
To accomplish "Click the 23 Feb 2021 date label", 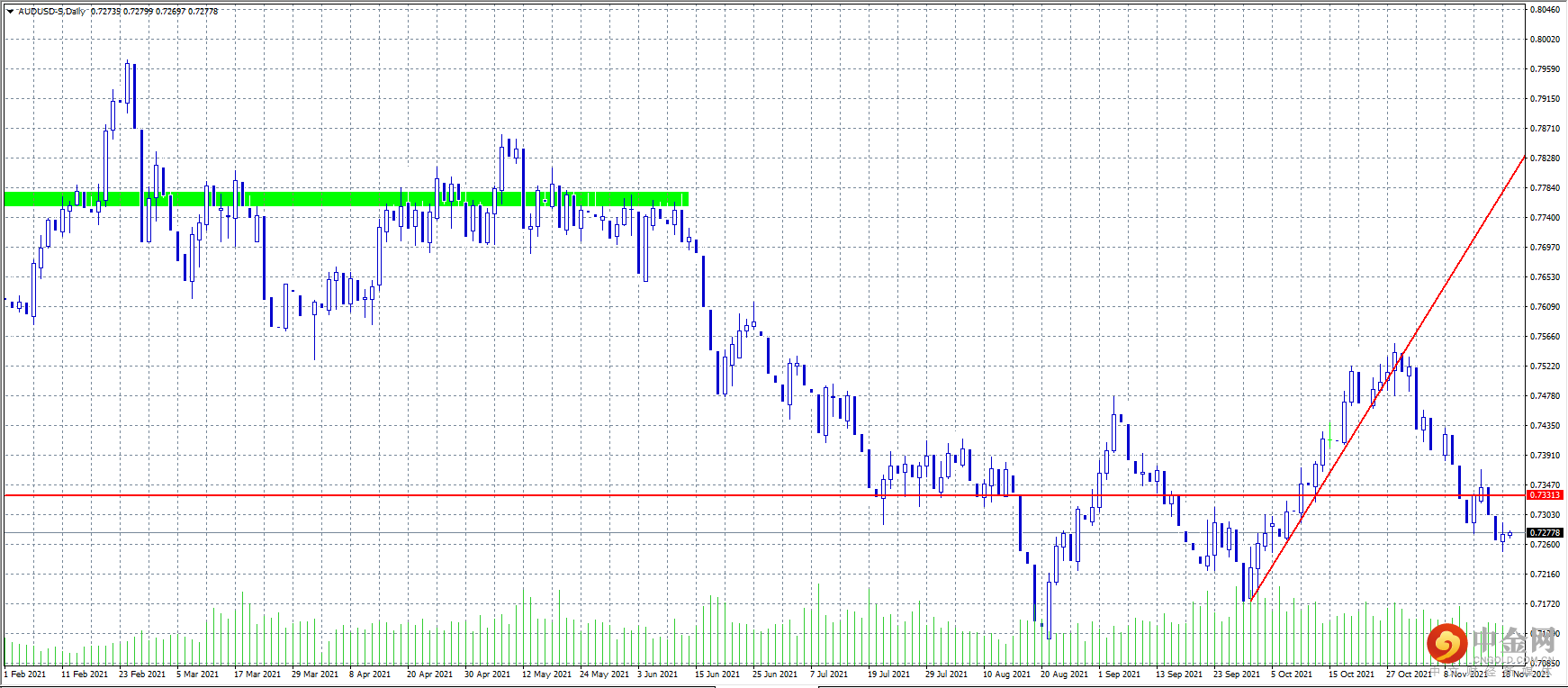I will coord(142,674).
